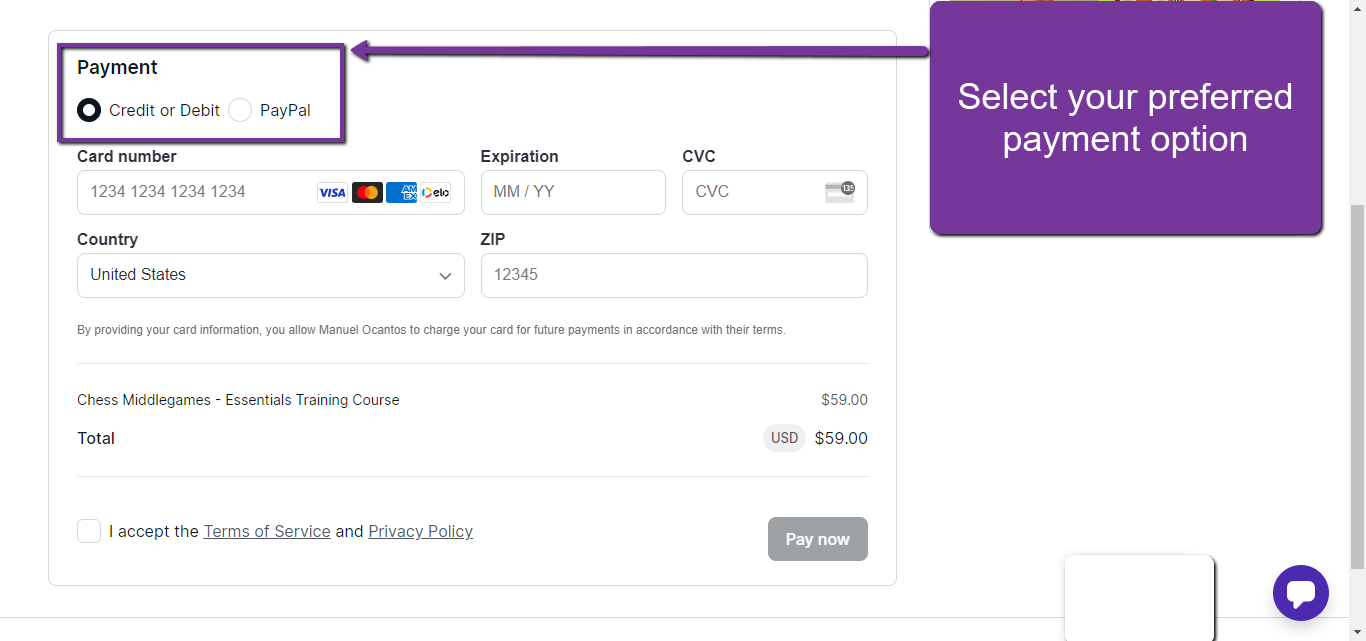Click the purple payment option tooltip

[1125, 118]
